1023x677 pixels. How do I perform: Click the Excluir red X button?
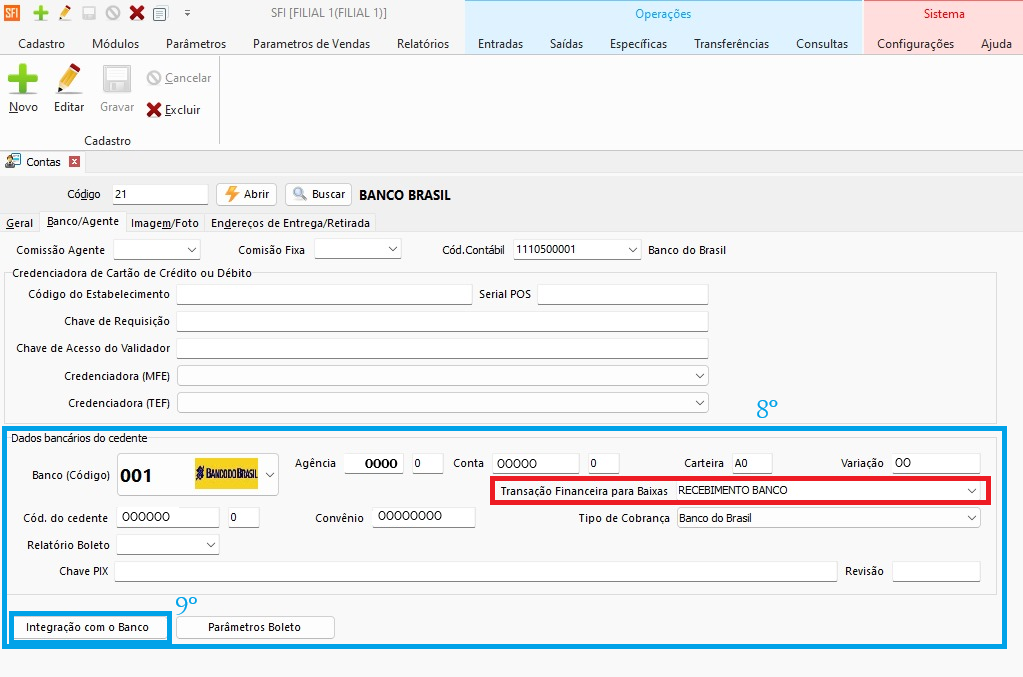coord(174,110)
